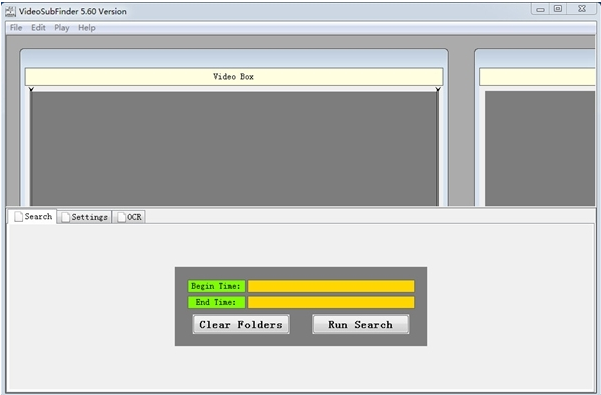Click the page icon on Search tab

pos(18,216)
